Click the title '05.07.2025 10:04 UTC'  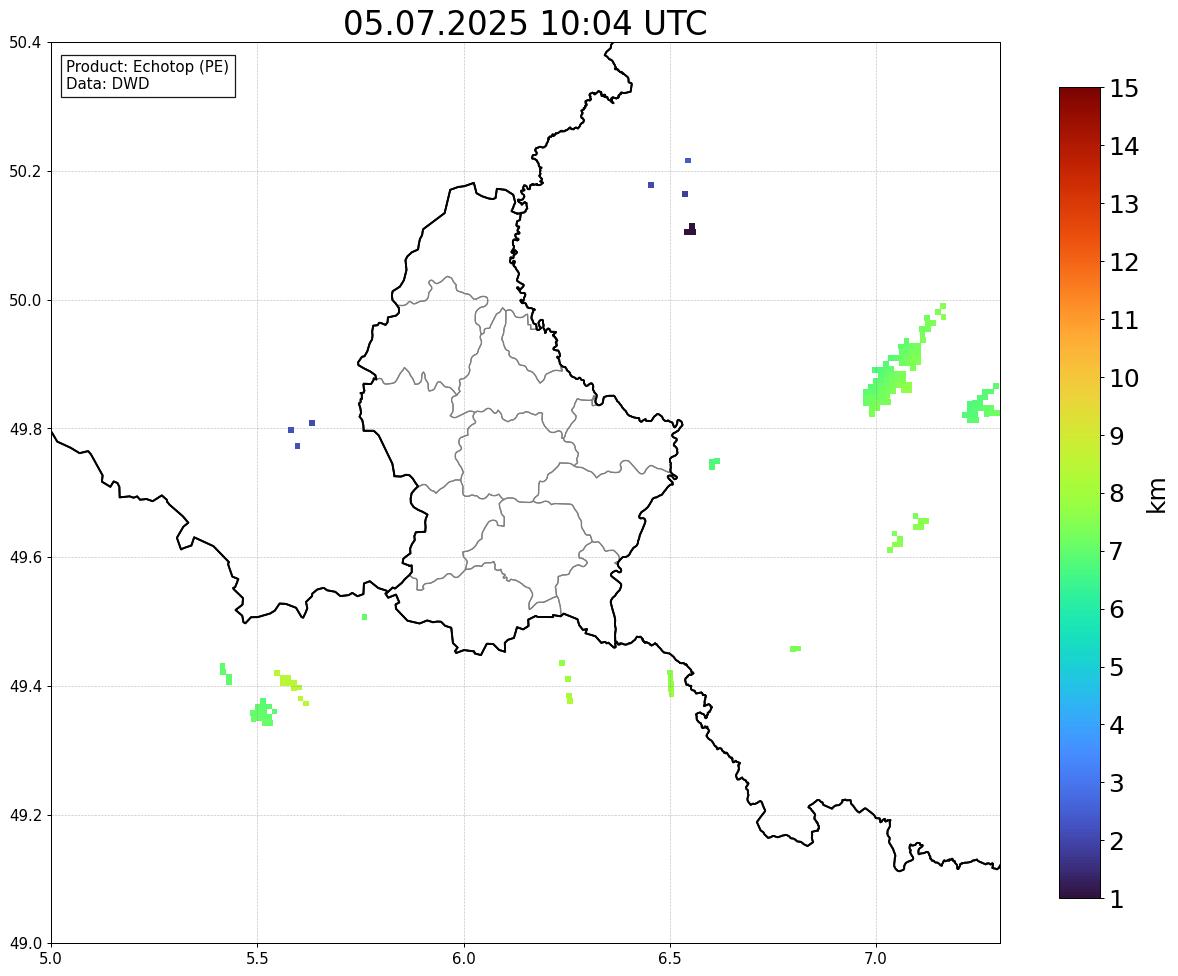click(x=525, y=23)
